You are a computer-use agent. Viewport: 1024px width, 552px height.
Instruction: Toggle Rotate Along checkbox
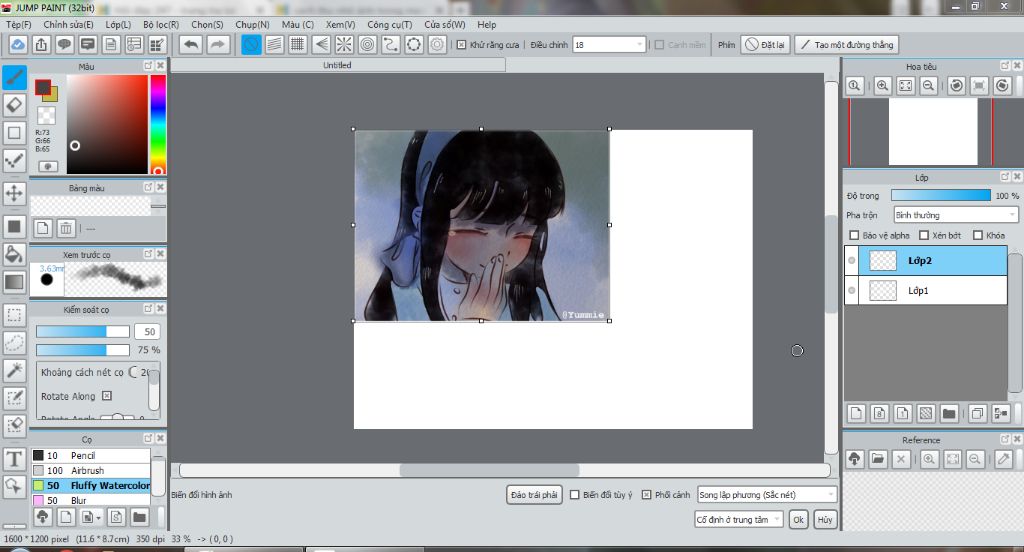tap(107, 396)
